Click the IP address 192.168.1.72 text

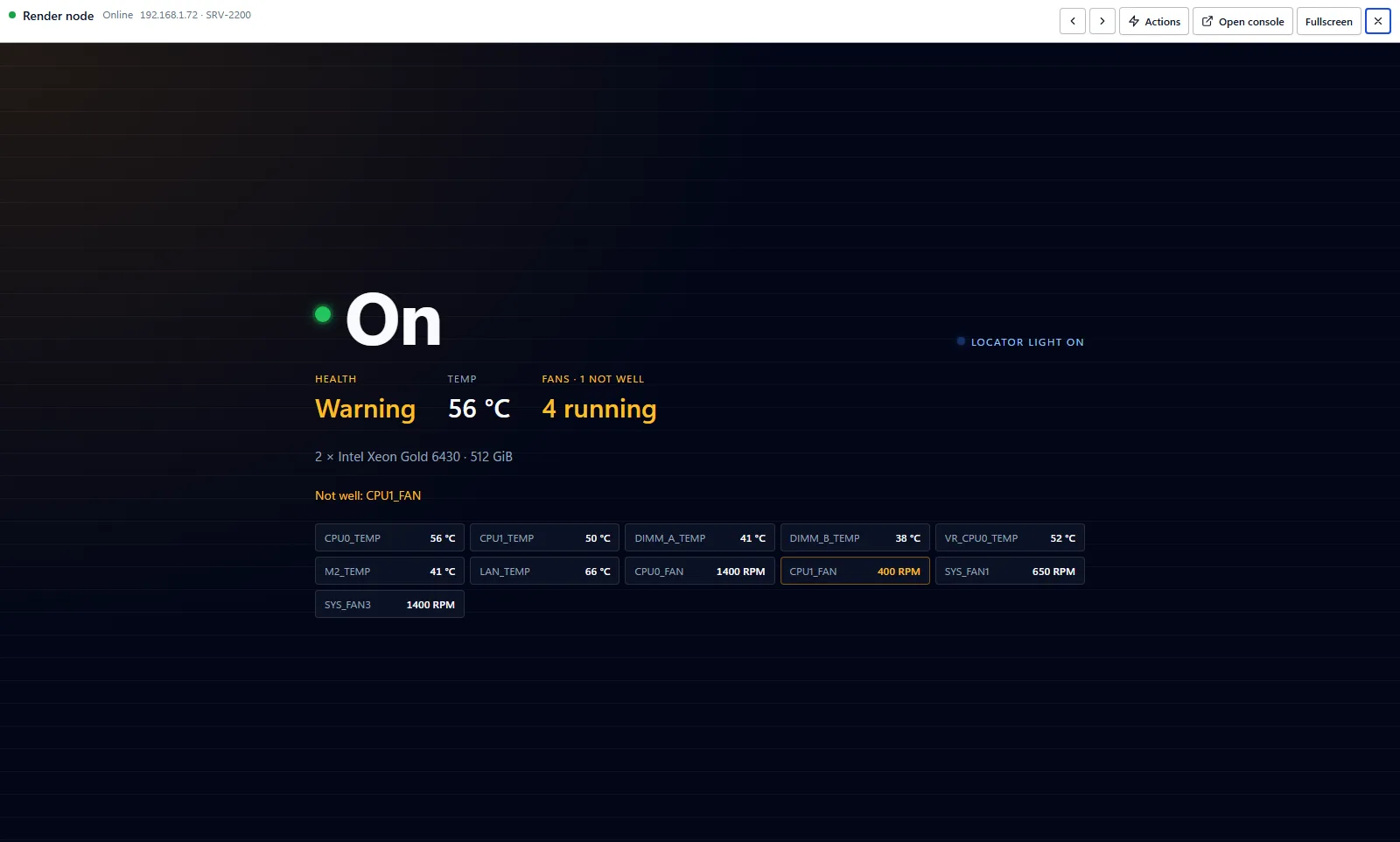pyautogui.click(x=169, y=15)
